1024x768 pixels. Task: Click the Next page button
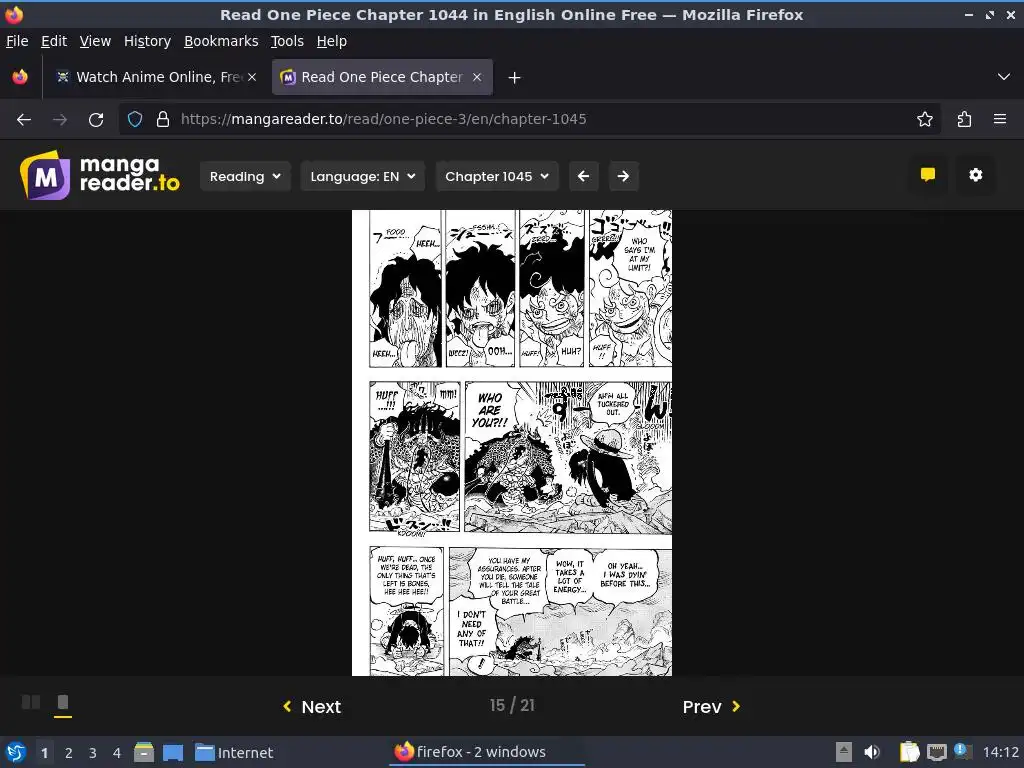(312, 707)
